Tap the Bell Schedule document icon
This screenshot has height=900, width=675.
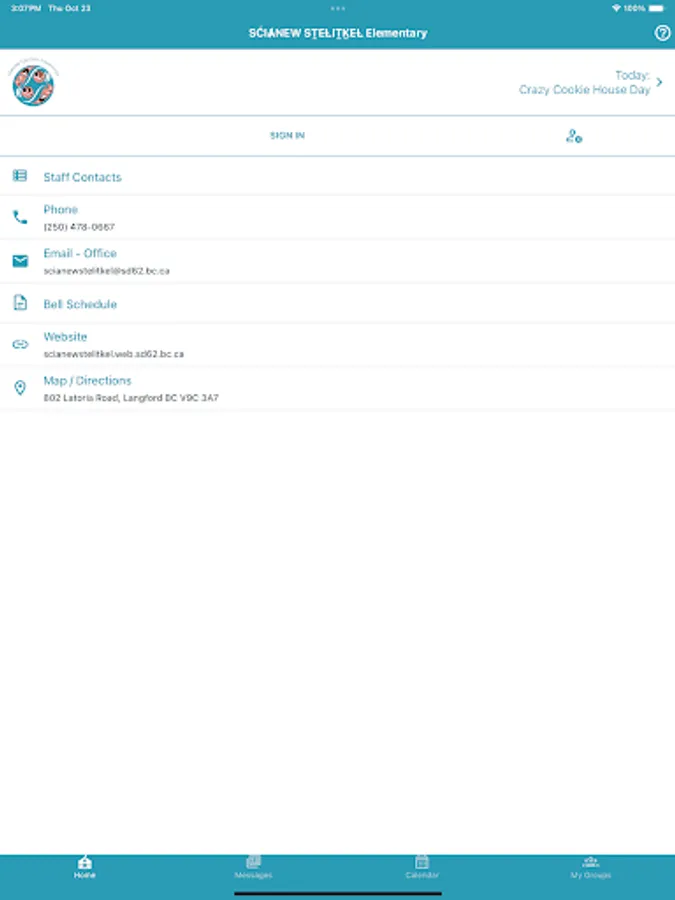click(x=20, y=302)
